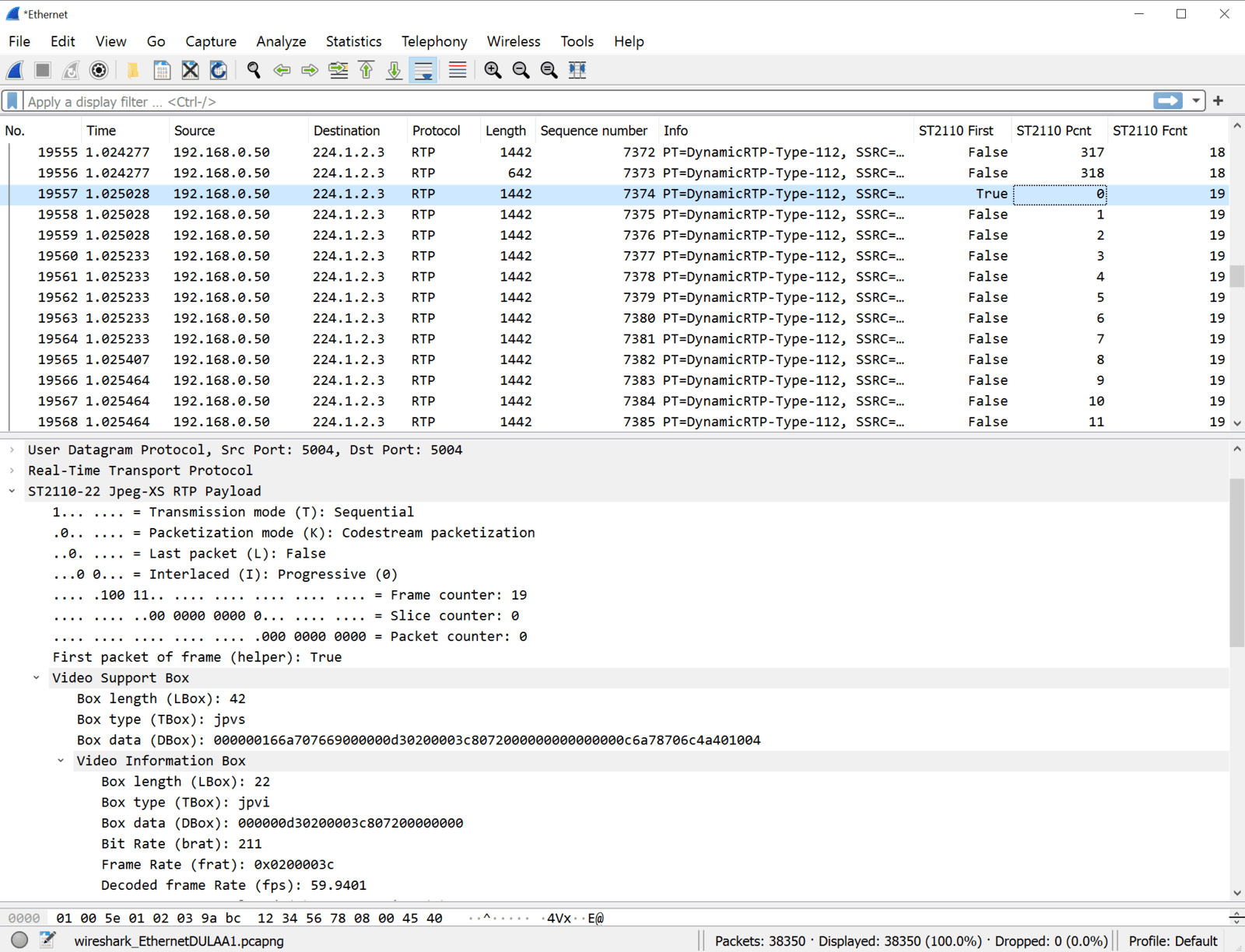Viewport: 1245px width, 952px height.
Task: Jump to the first packet
Action: click(x=366, y=70)
